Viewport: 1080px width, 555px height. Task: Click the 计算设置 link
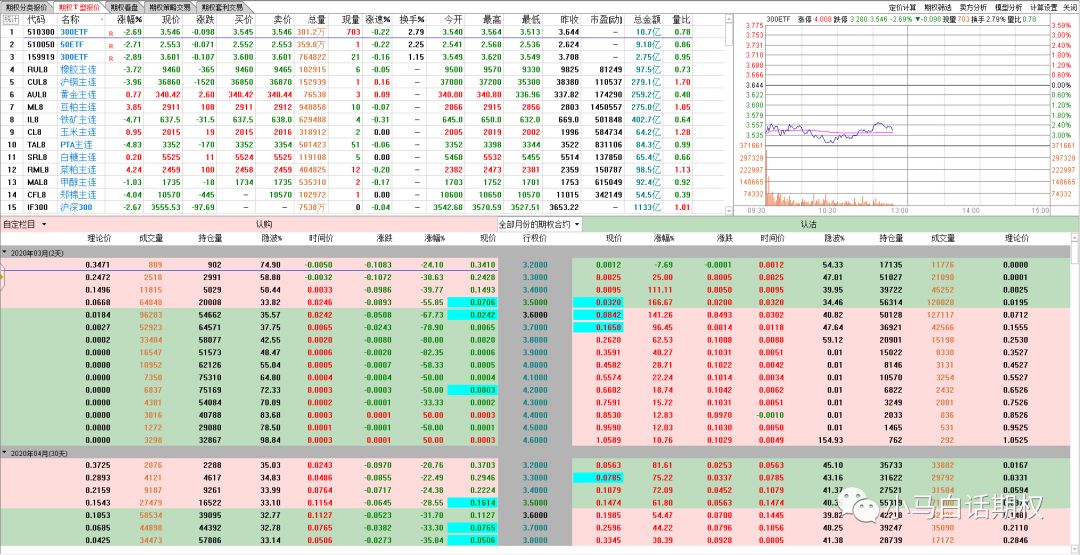[x=1043, y=6]
